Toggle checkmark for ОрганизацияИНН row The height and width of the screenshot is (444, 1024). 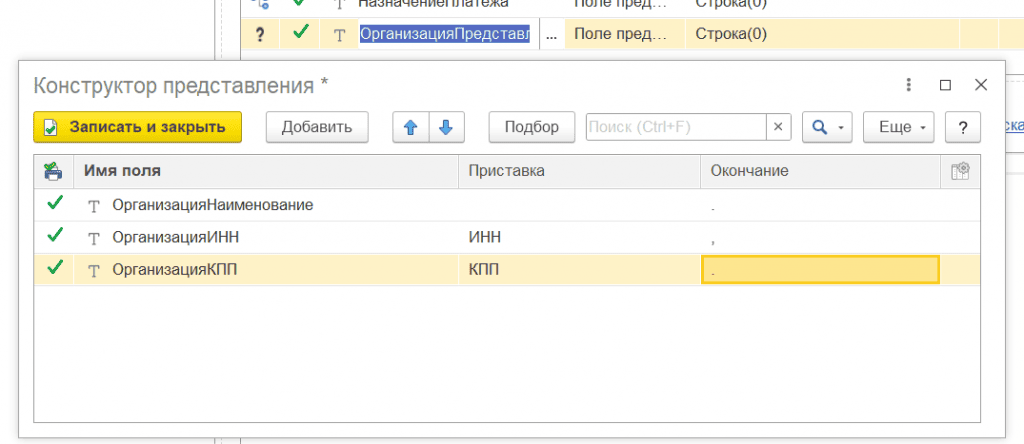pos(55,236)
